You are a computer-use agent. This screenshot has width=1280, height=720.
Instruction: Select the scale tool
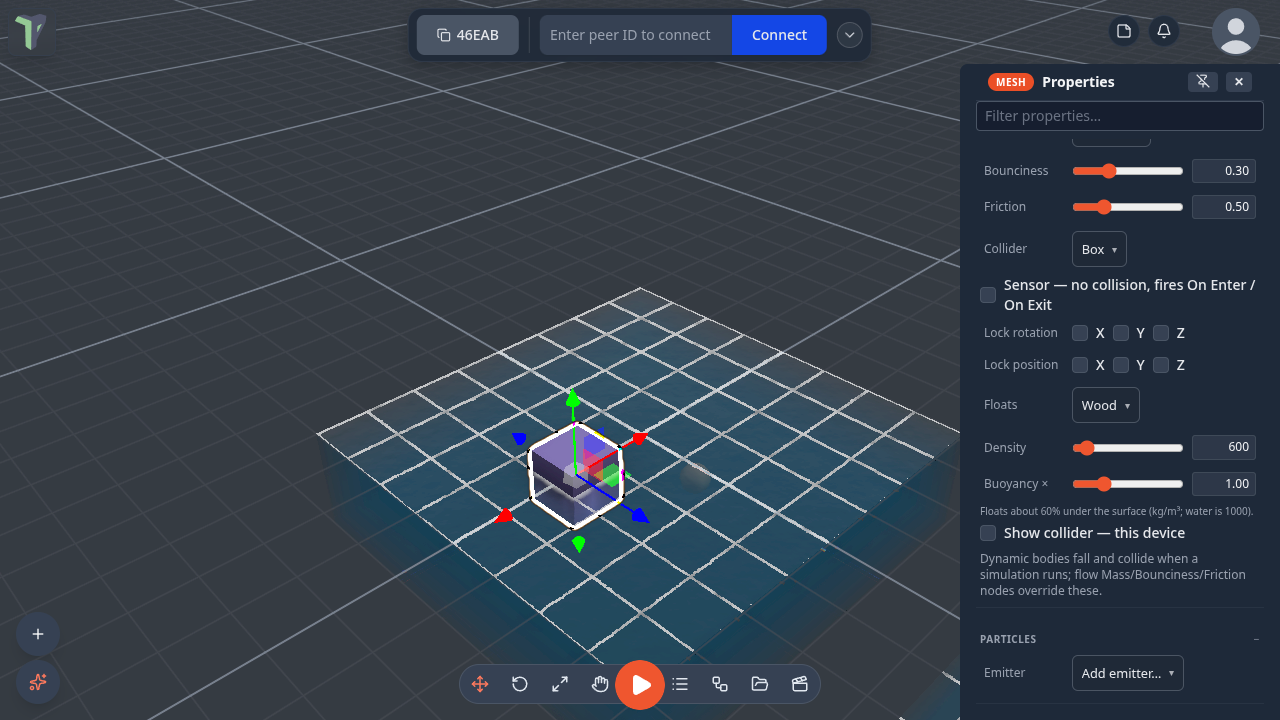(560, 684)
